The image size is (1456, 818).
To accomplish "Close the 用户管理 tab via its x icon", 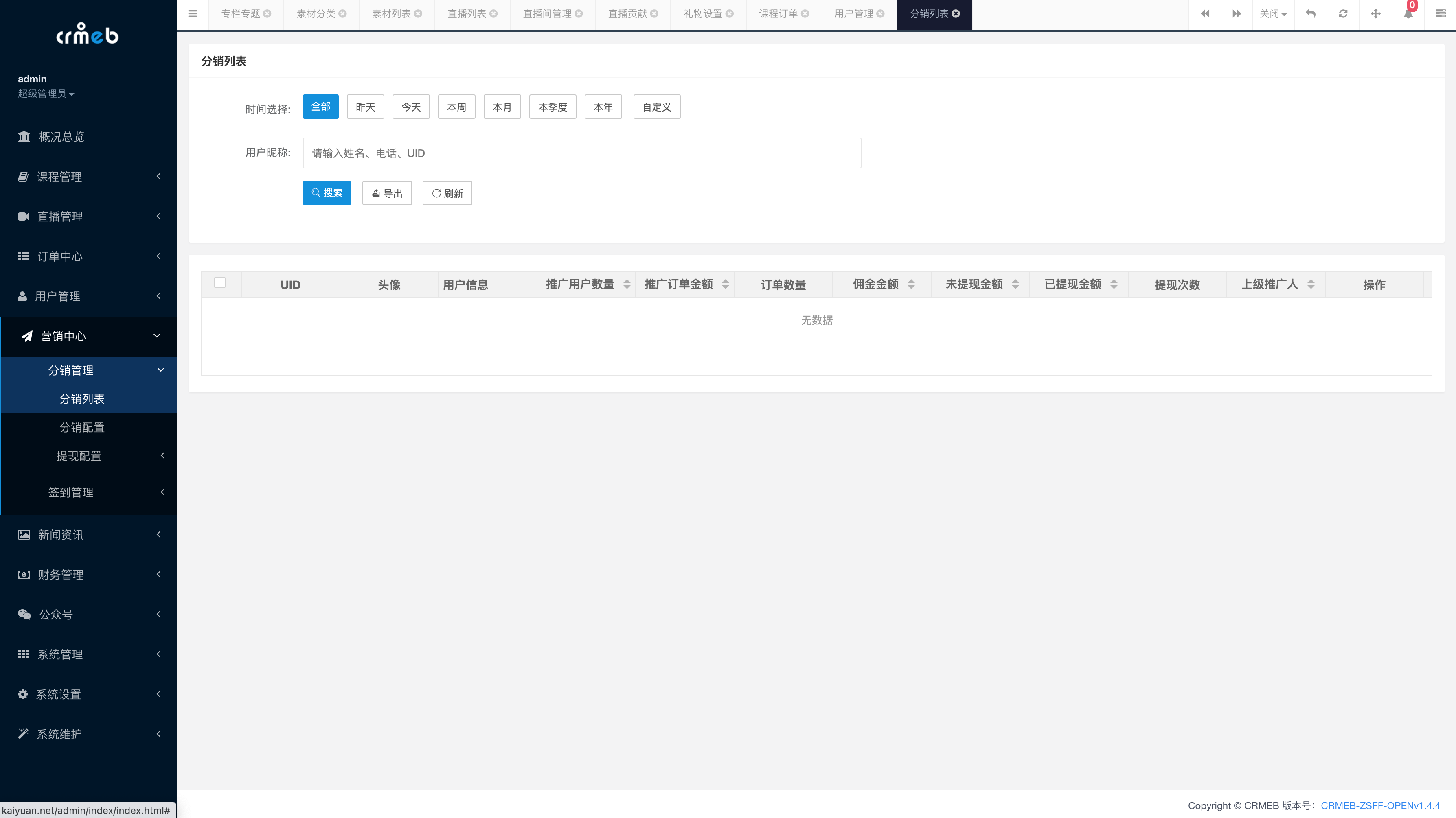I will coord(881,14).
